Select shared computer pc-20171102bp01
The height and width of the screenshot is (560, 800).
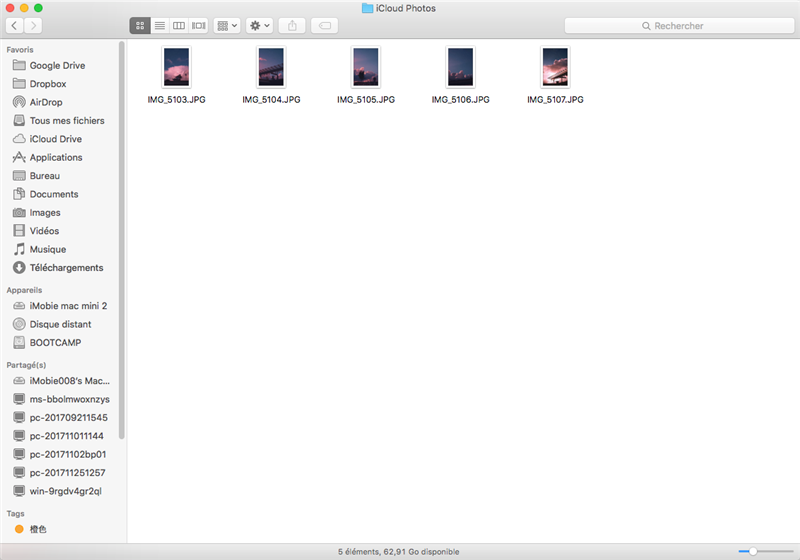[67, 454]
